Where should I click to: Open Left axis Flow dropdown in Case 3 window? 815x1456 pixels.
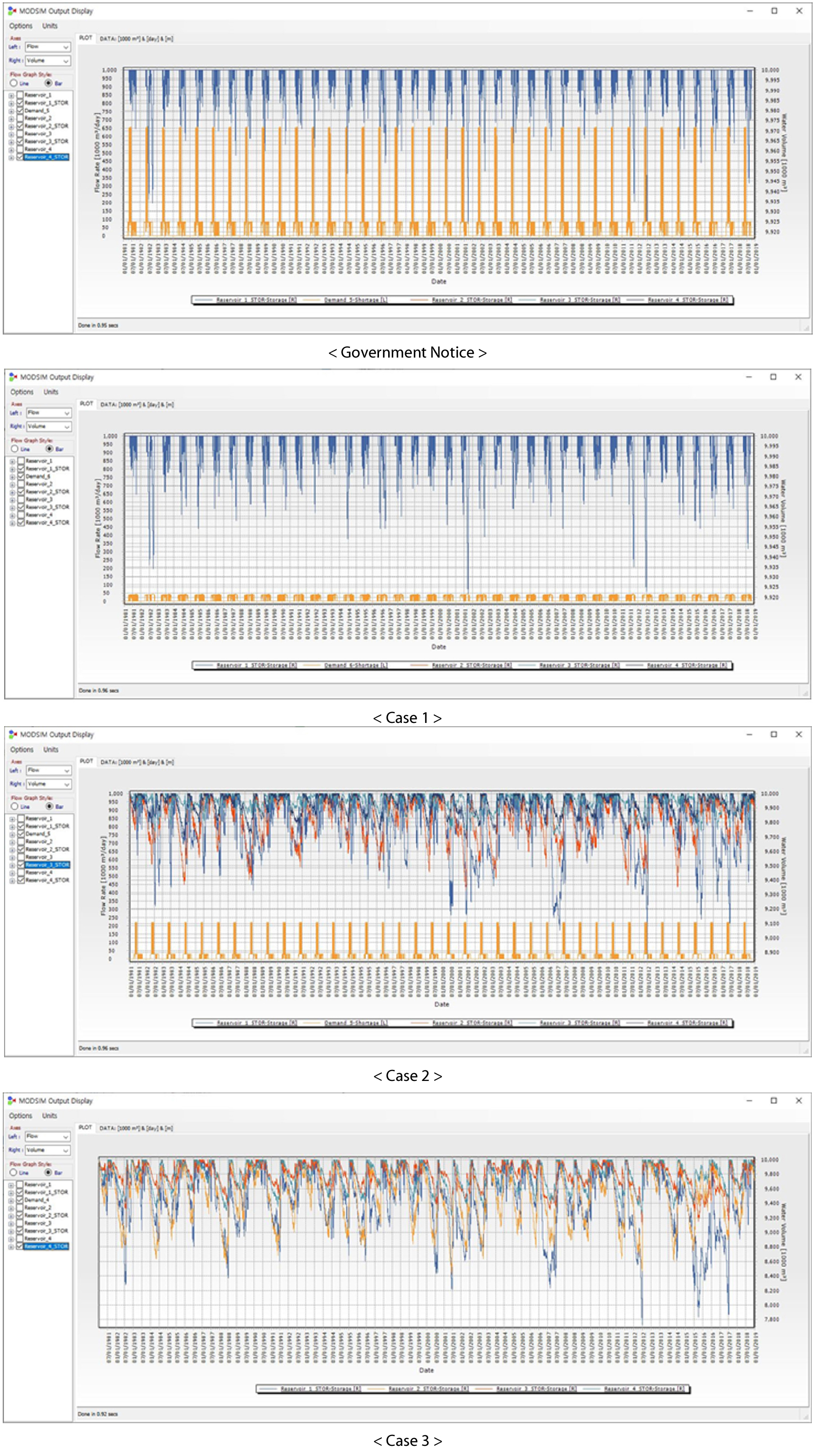click(x=47, y=1136)
